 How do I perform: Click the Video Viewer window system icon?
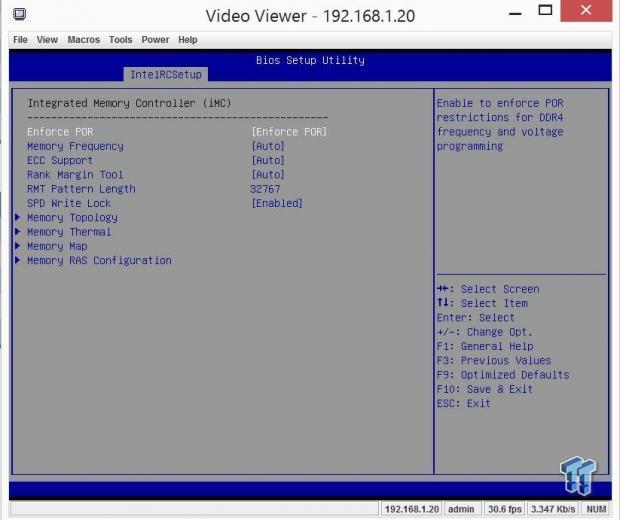tap(19, 14)
